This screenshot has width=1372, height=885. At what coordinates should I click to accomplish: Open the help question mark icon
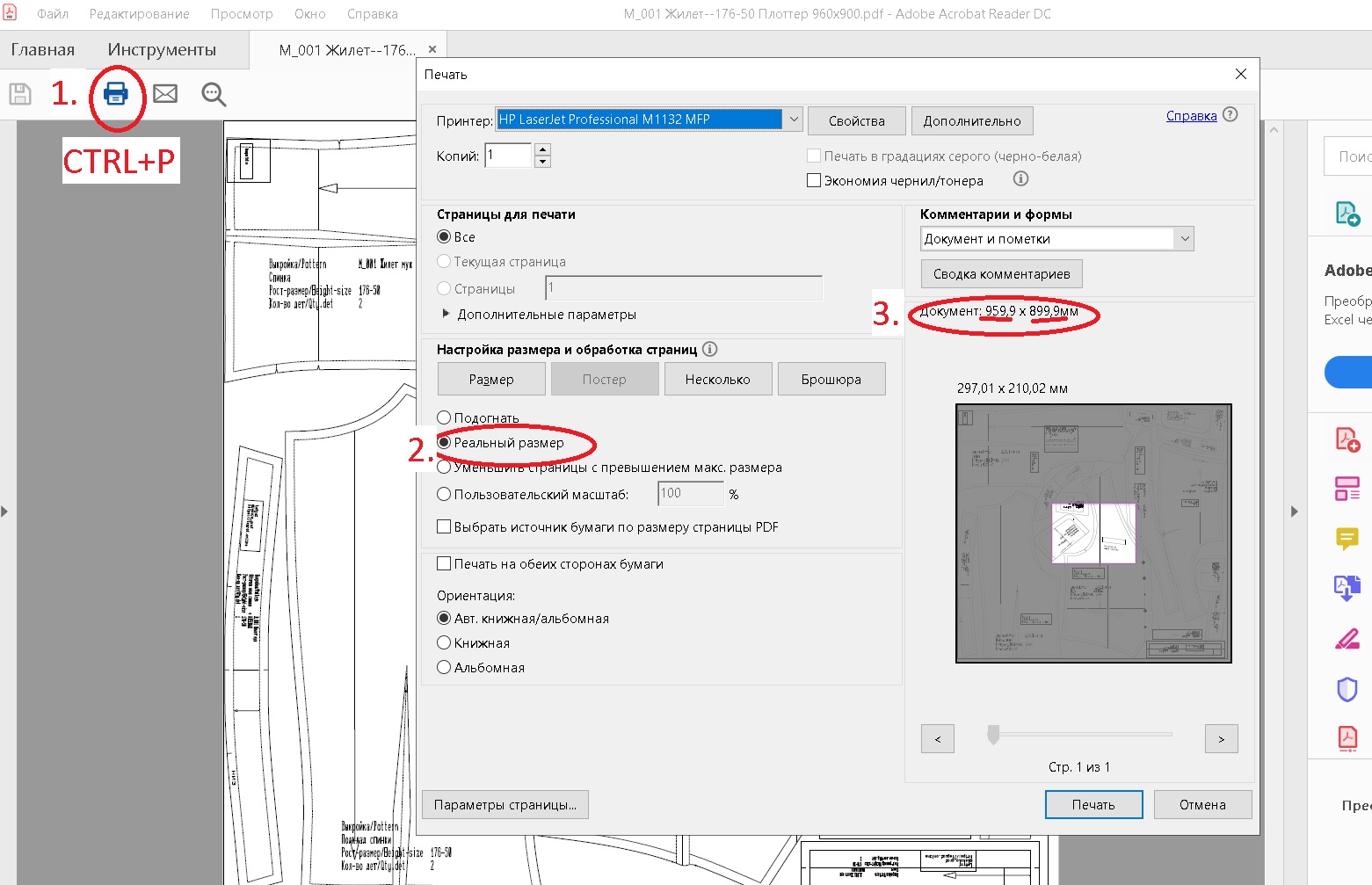1230,115
